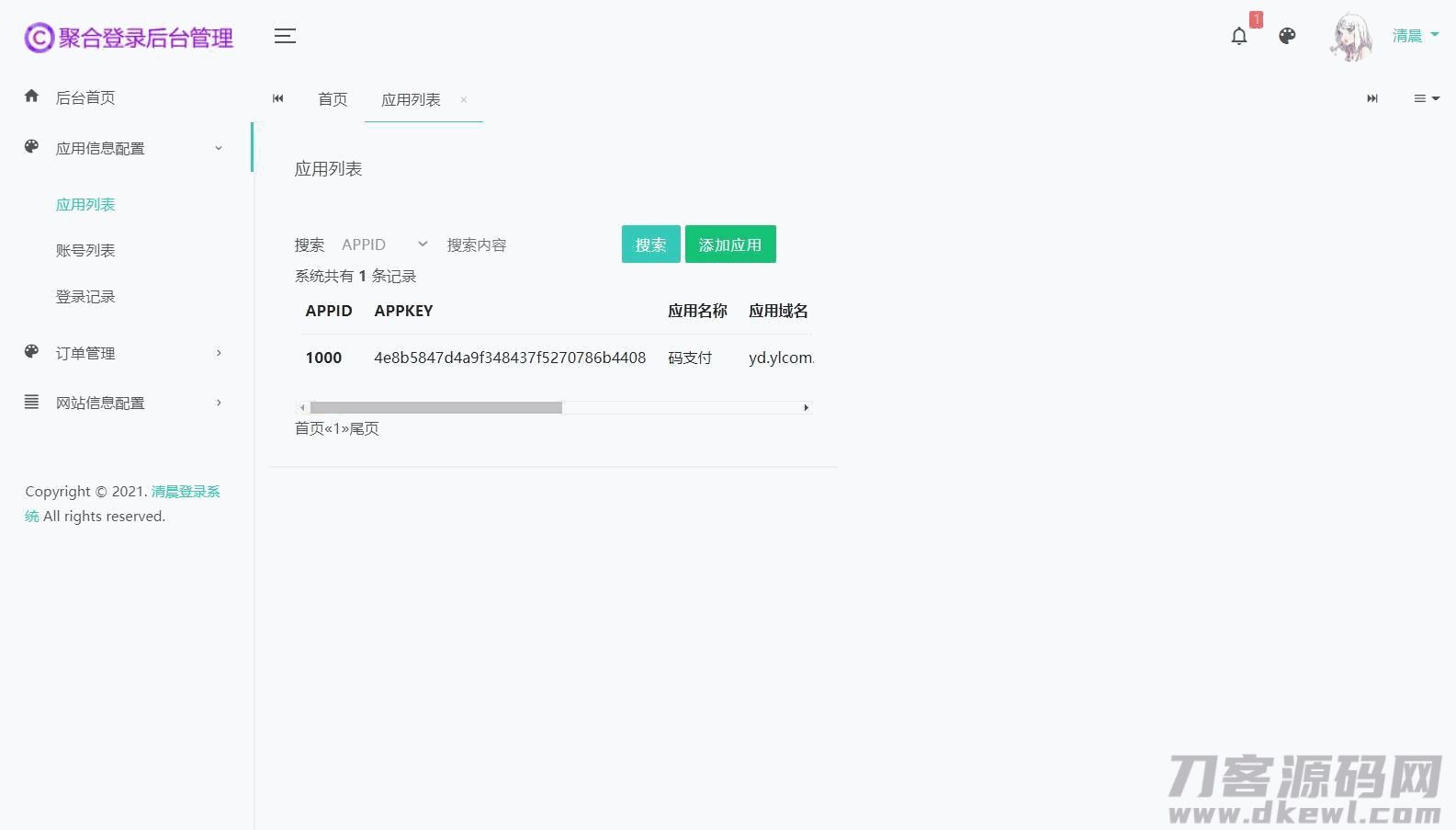Switch to the 首页 tab
1456x830 pixels.
333,99
